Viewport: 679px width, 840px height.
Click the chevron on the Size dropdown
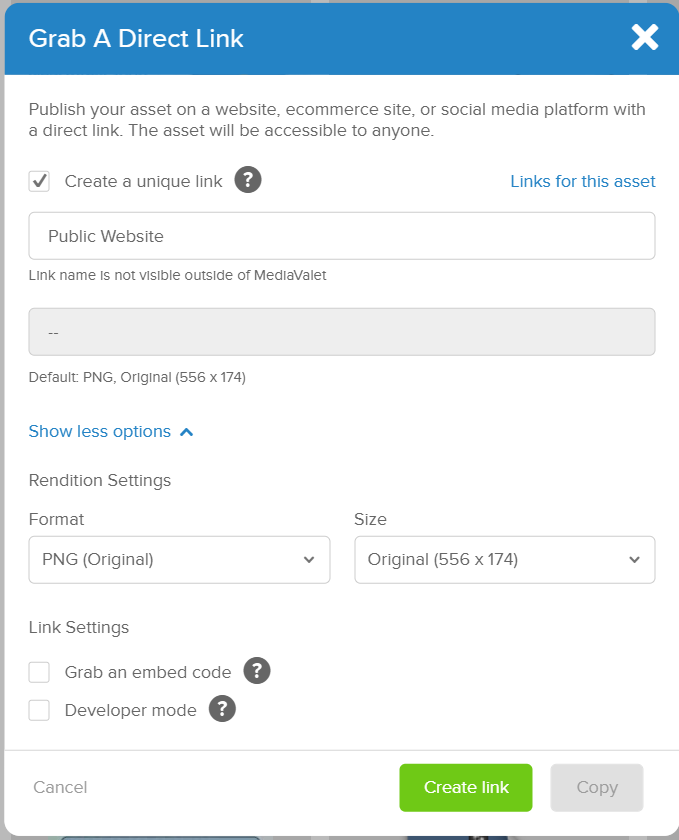634,559
